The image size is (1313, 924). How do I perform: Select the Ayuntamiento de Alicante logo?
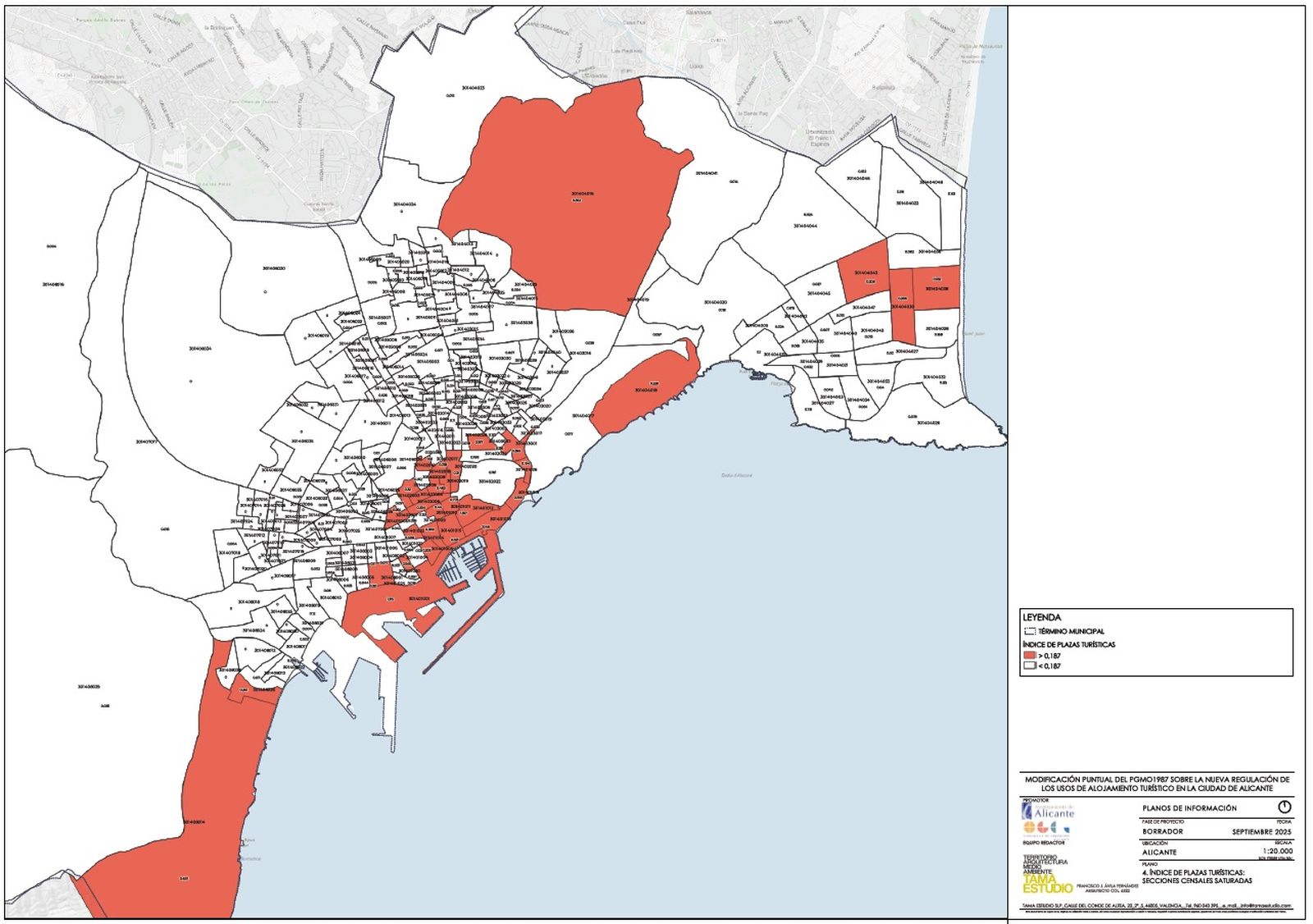pyautogui.click(x=1048, y=810)
